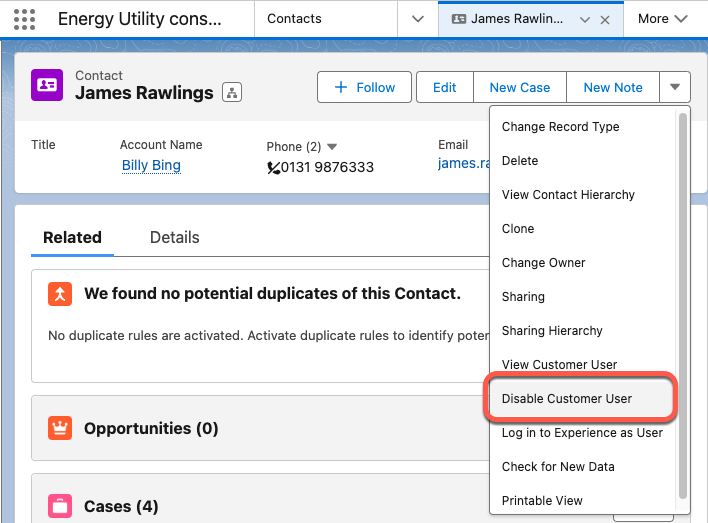Click the James Rawlings record name heading
This screenshot has width=708, height=523.
pos(144,93)
